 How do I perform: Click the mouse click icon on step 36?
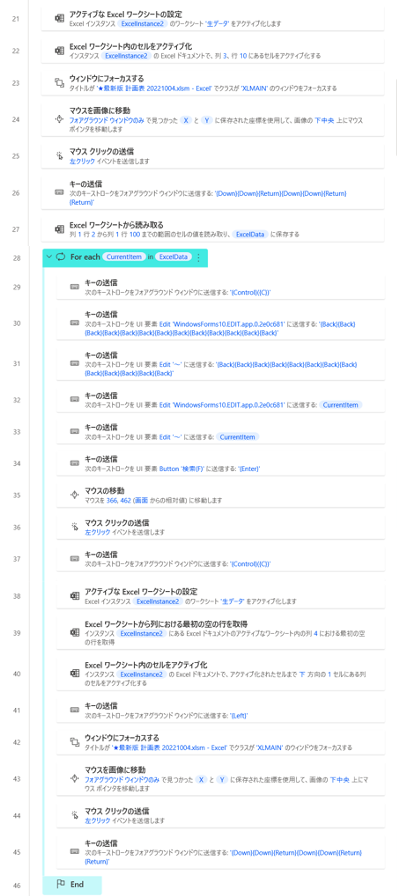[74, 527]
